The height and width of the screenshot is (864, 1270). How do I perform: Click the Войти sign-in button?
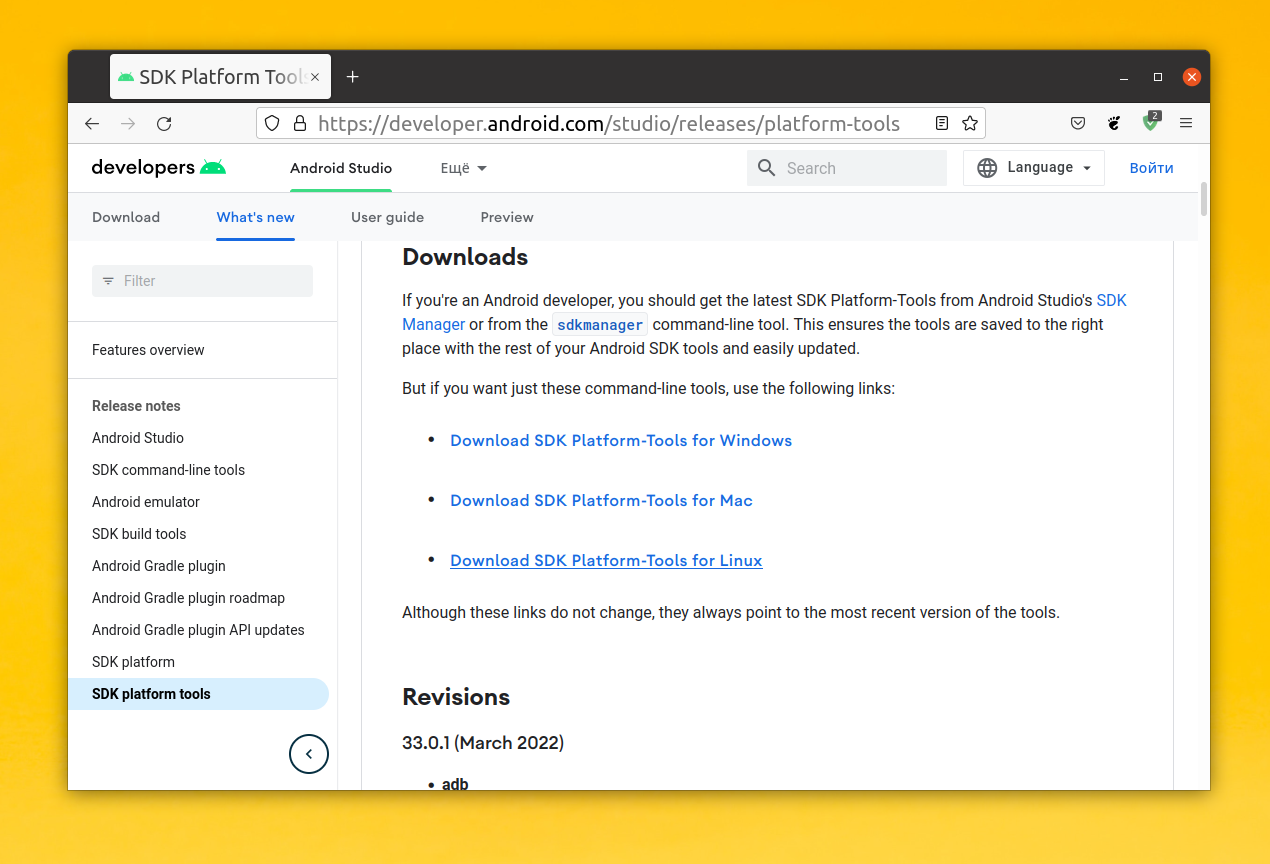tap(1151, 168)
